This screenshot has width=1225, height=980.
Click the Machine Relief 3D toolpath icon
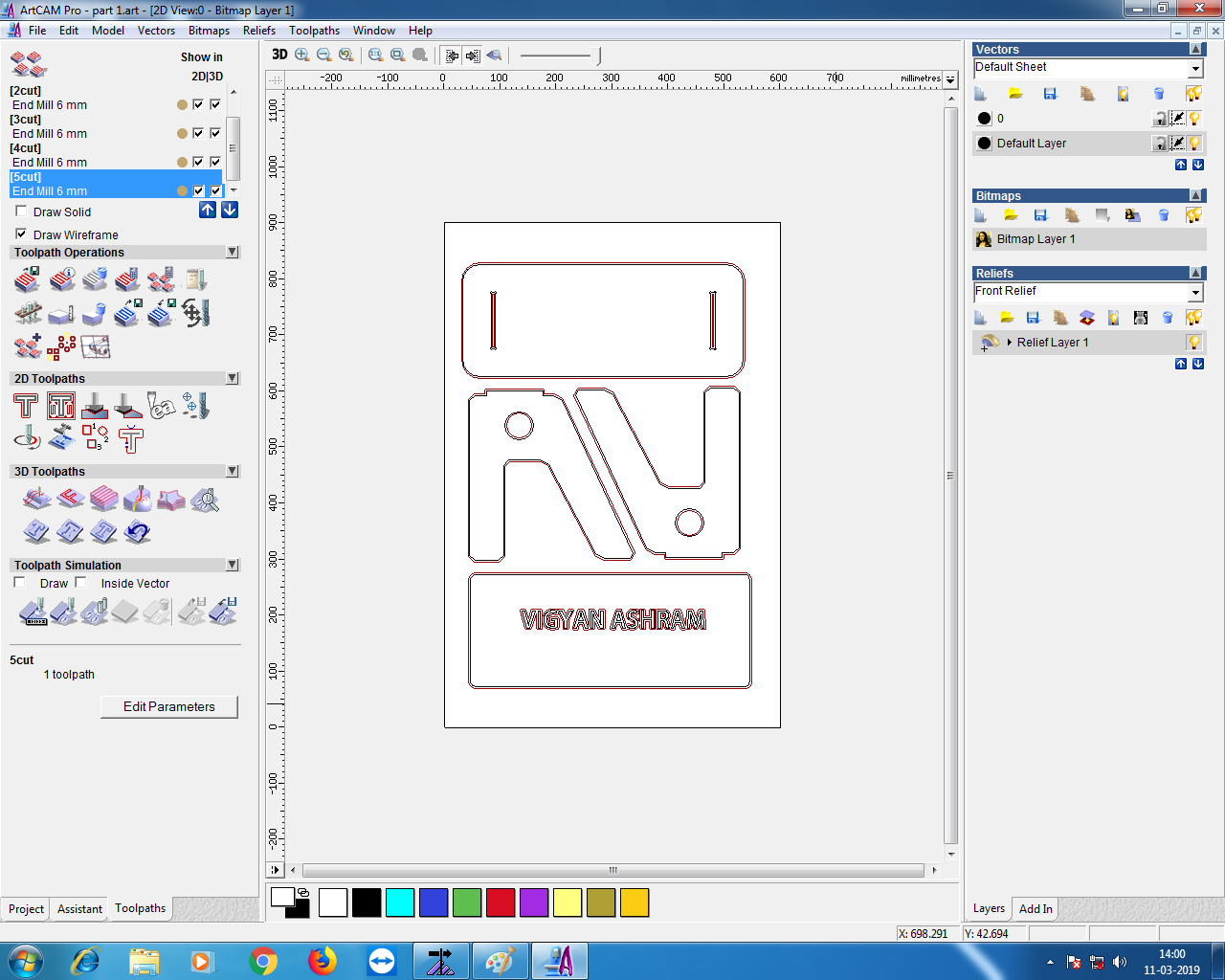(37, 500)
